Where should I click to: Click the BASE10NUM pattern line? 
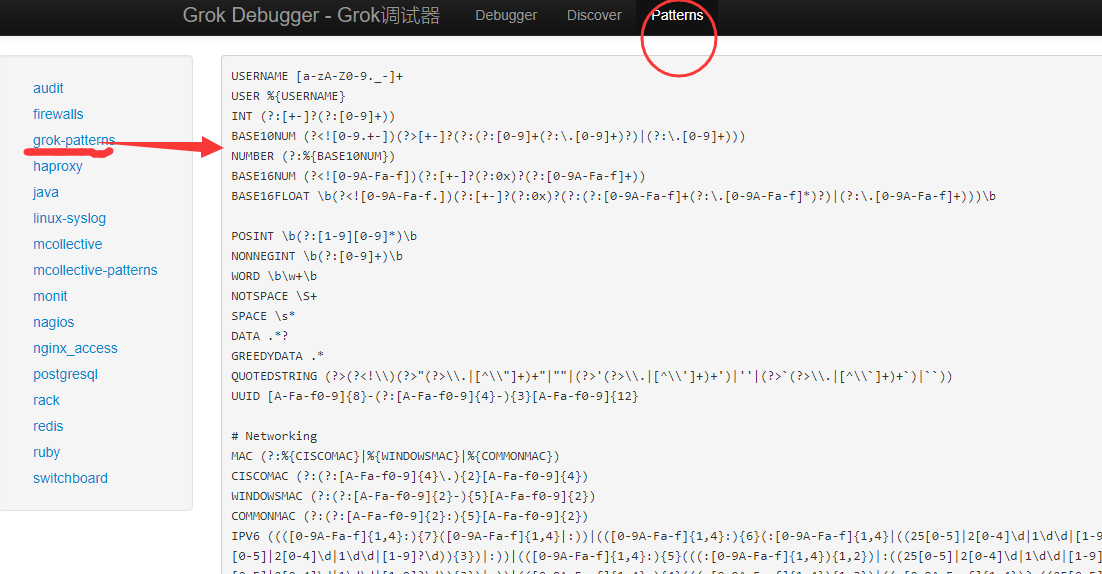tap(488, 136)
